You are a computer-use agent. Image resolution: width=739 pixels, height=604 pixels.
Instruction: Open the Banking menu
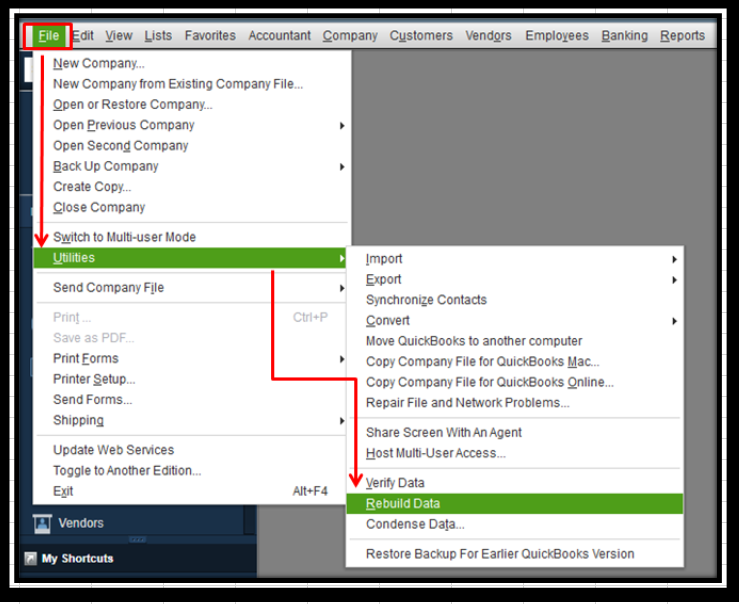(624, 36)
